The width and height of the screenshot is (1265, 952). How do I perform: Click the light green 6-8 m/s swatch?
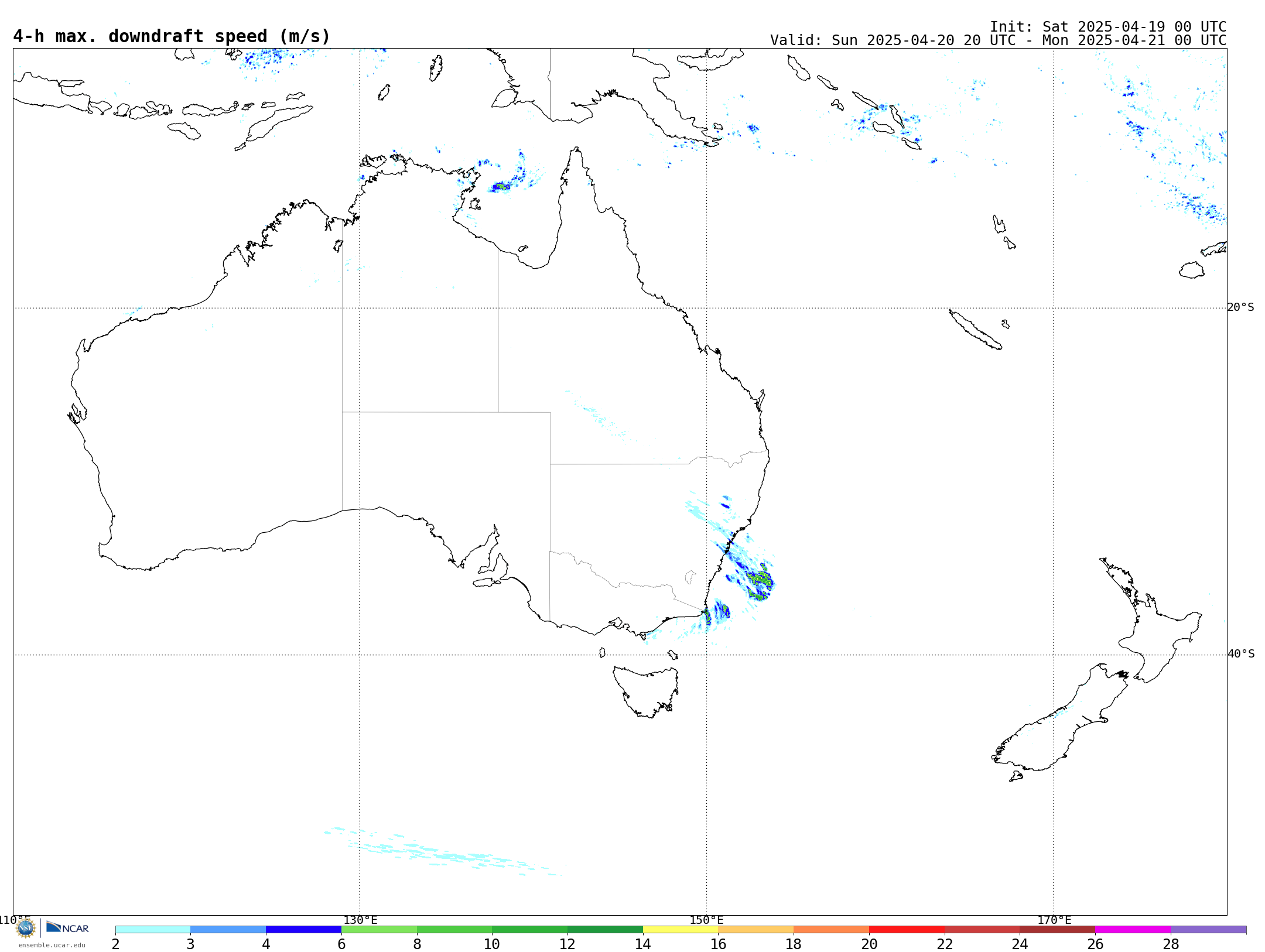click(x=379, y=930)
